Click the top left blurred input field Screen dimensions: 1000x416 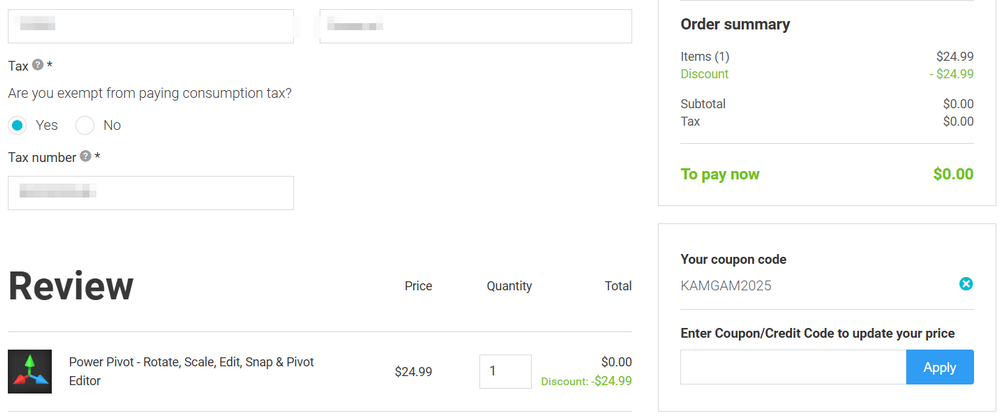click(x=150, y=26)
